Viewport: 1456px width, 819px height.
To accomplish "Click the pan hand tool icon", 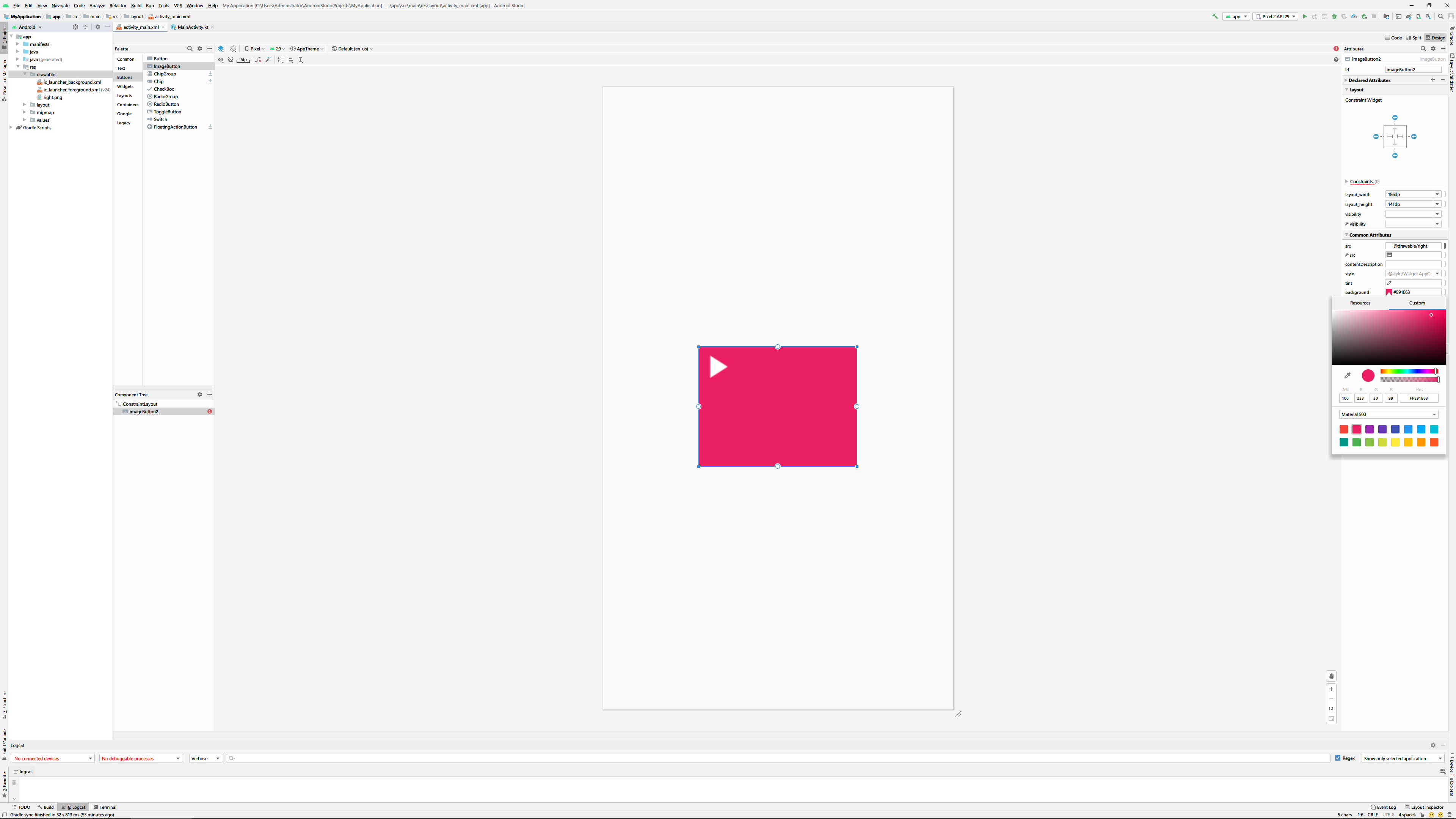I will click(1331, 676).
